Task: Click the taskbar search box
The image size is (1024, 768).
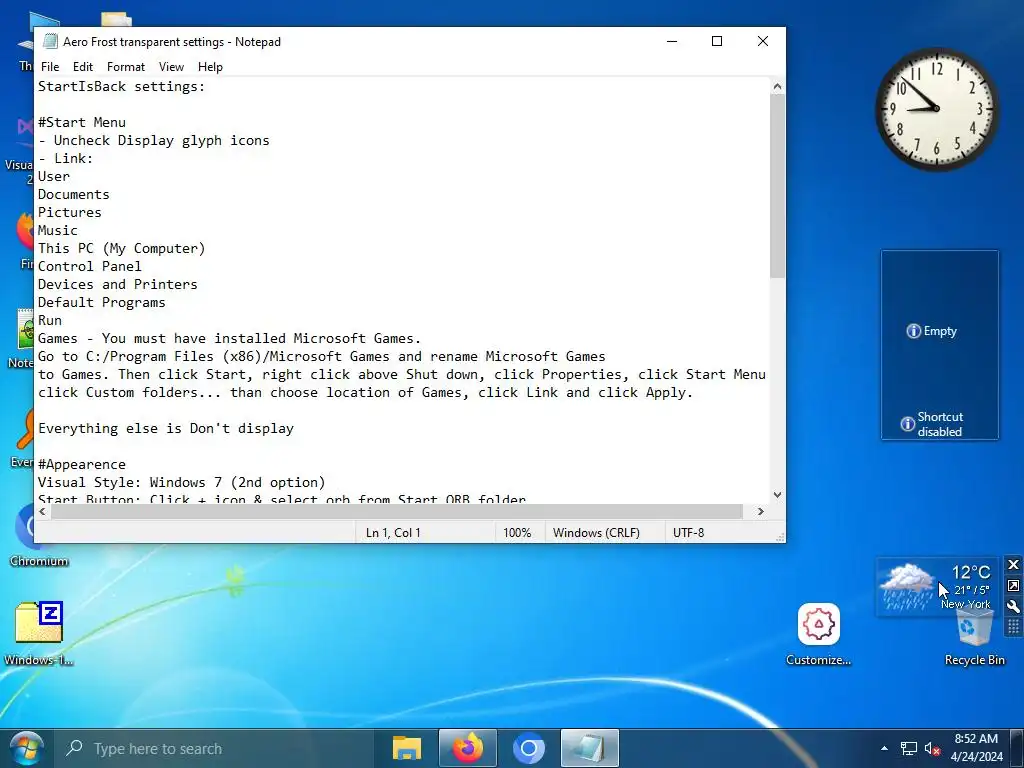Action: point(214,748)
